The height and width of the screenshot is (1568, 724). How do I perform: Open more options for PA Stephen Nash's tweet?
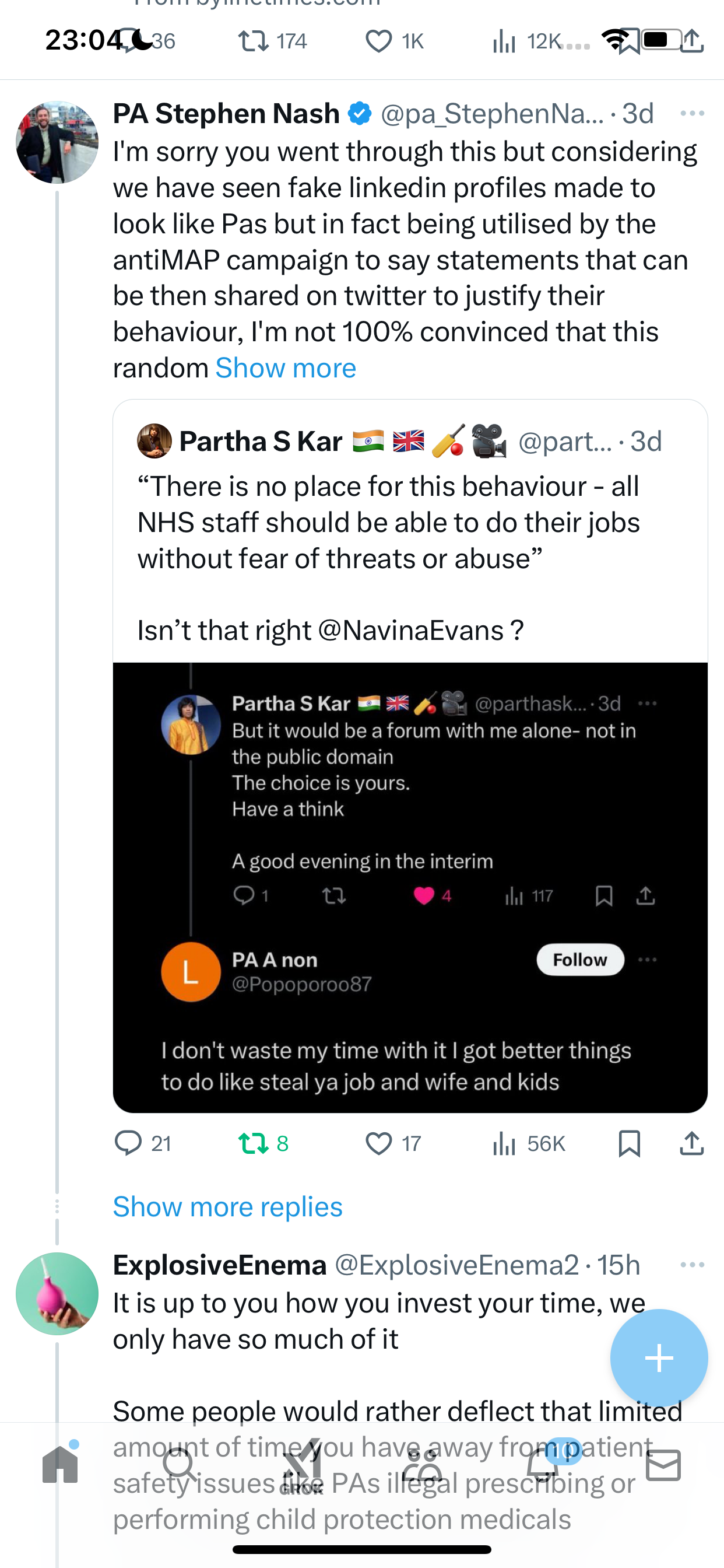click(x=693, y=113)
